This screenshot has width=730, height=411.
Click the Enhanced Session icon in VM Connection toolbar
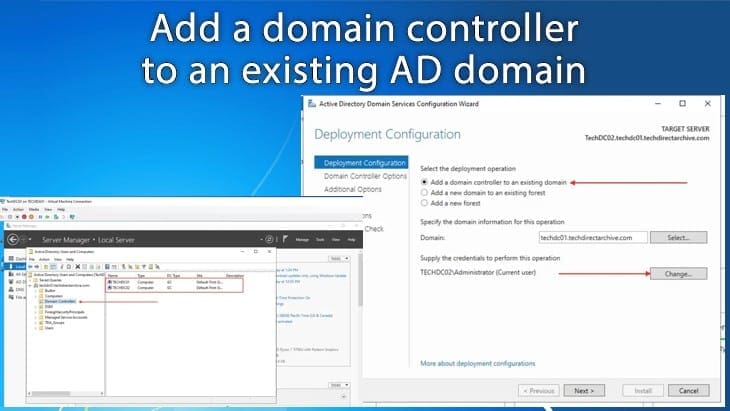(72, 217)
